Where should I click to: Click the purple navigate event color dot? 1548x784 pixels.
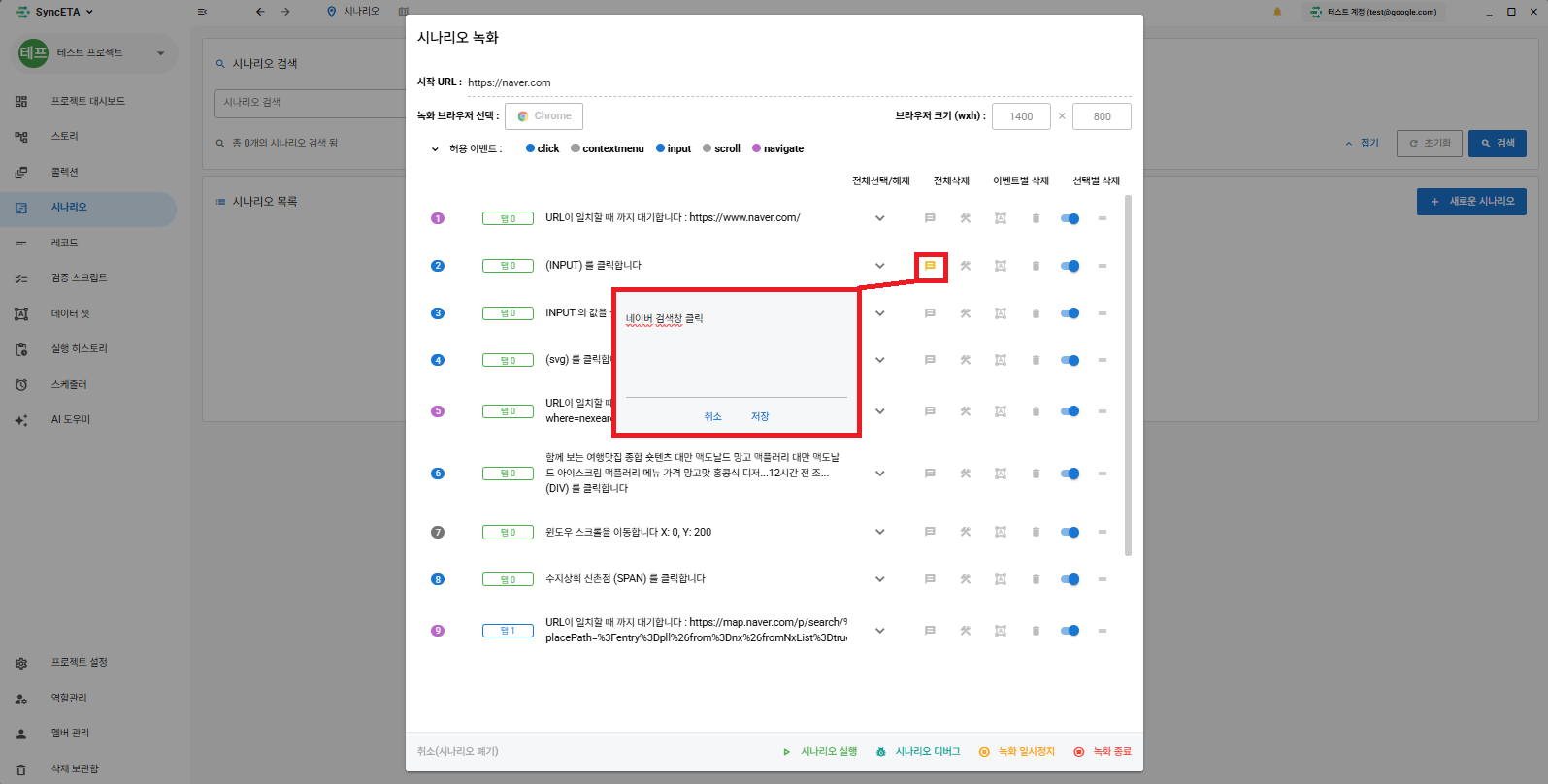coord(756,148)
